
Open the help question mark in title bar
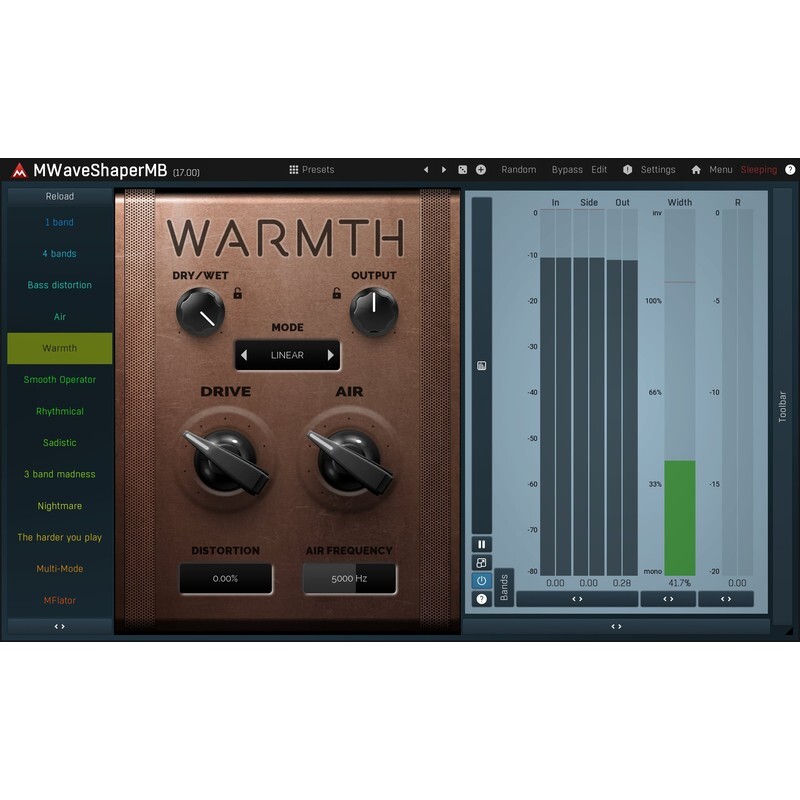(790, 170)
